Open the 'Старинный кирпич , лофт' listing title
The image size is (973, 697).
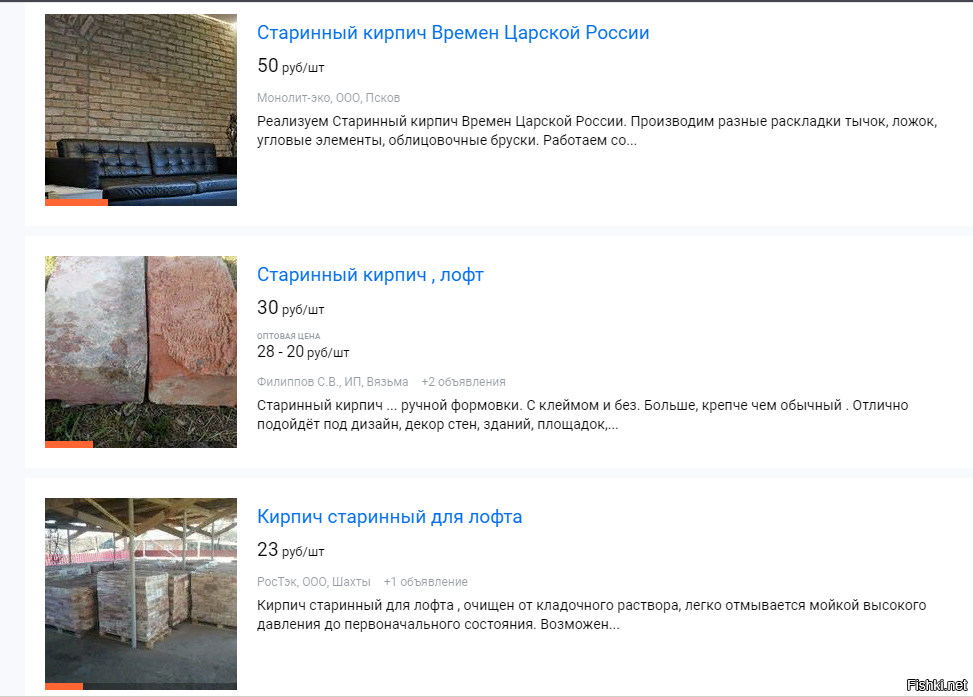point(370,275)
